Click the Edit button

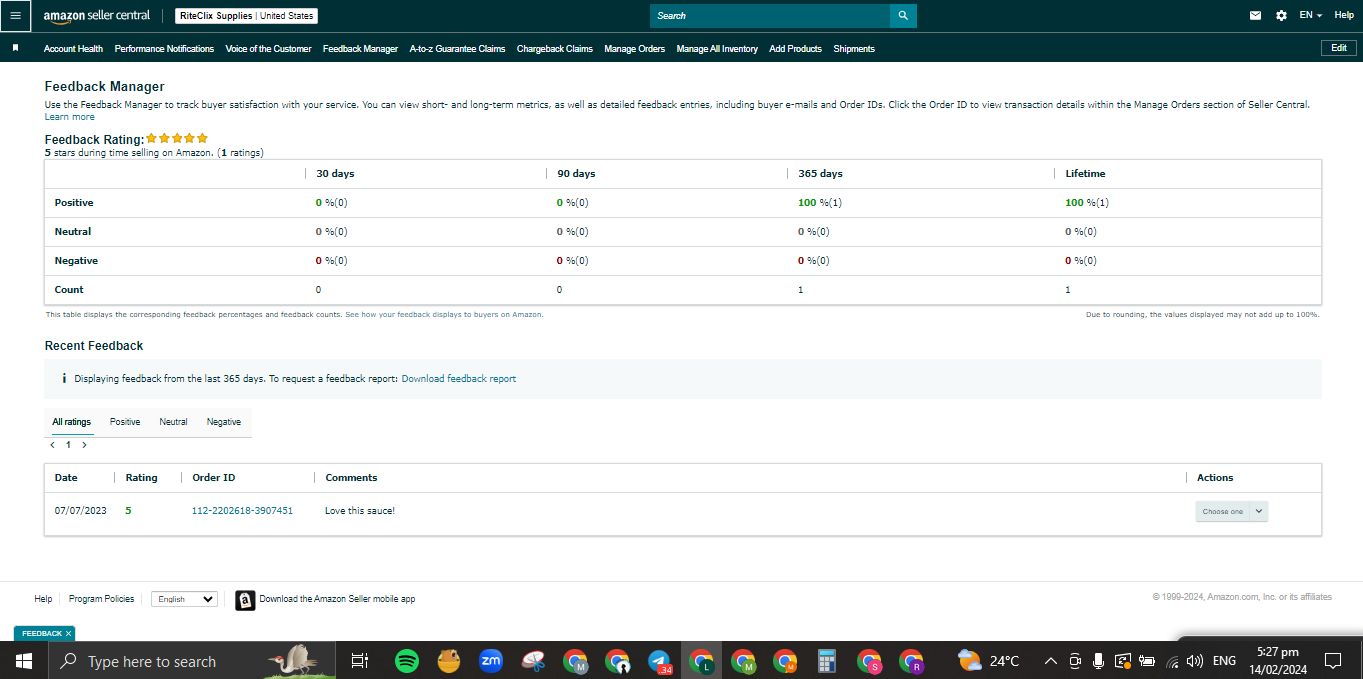coord(1339,48)
